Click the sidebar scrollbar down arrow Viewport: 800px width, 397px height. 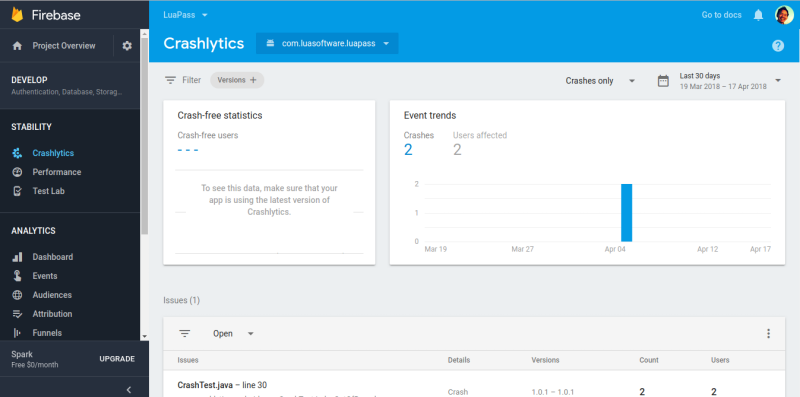[x=144, y=336]
